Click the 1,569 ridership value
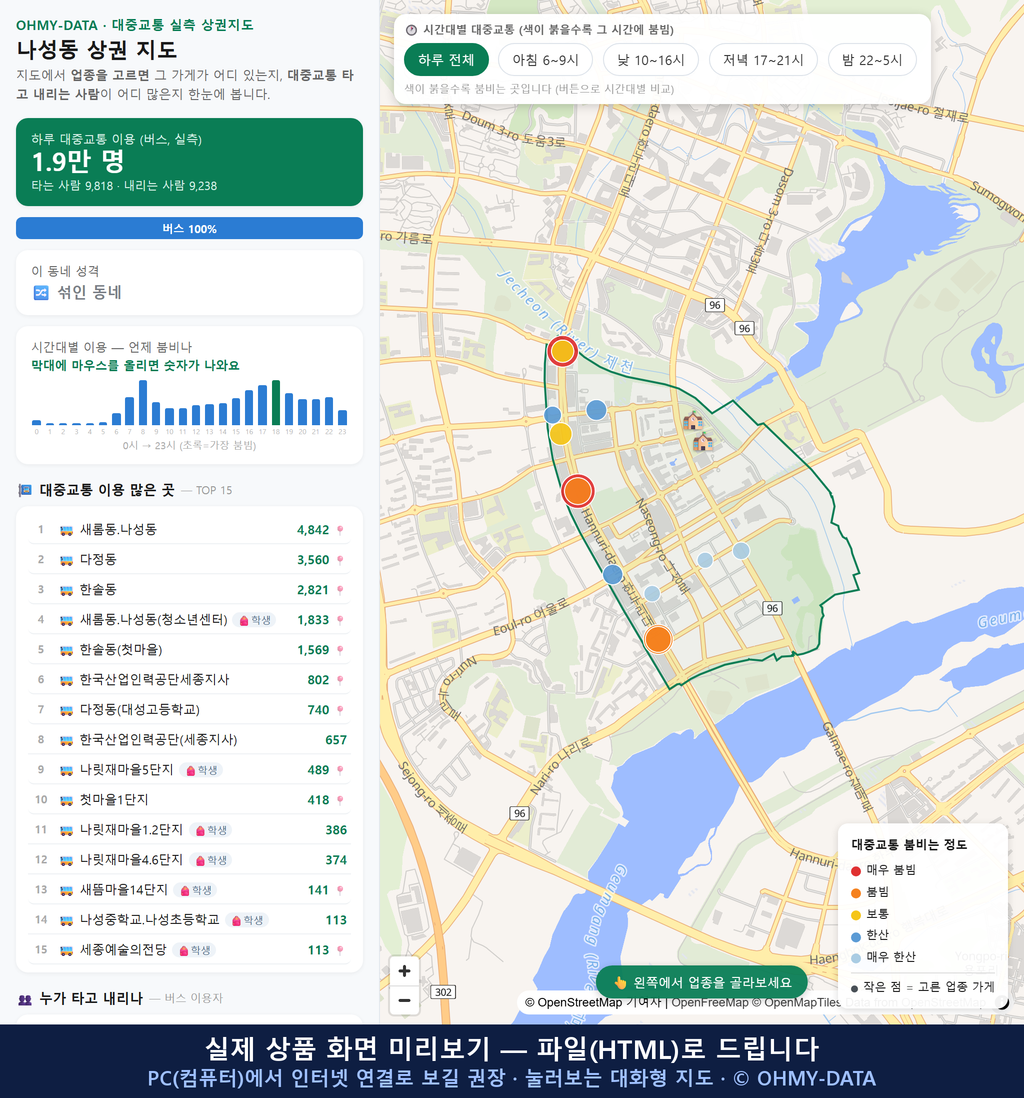Image resolution: width=1024 pixels, height=1098 pixels. [313, 650]
